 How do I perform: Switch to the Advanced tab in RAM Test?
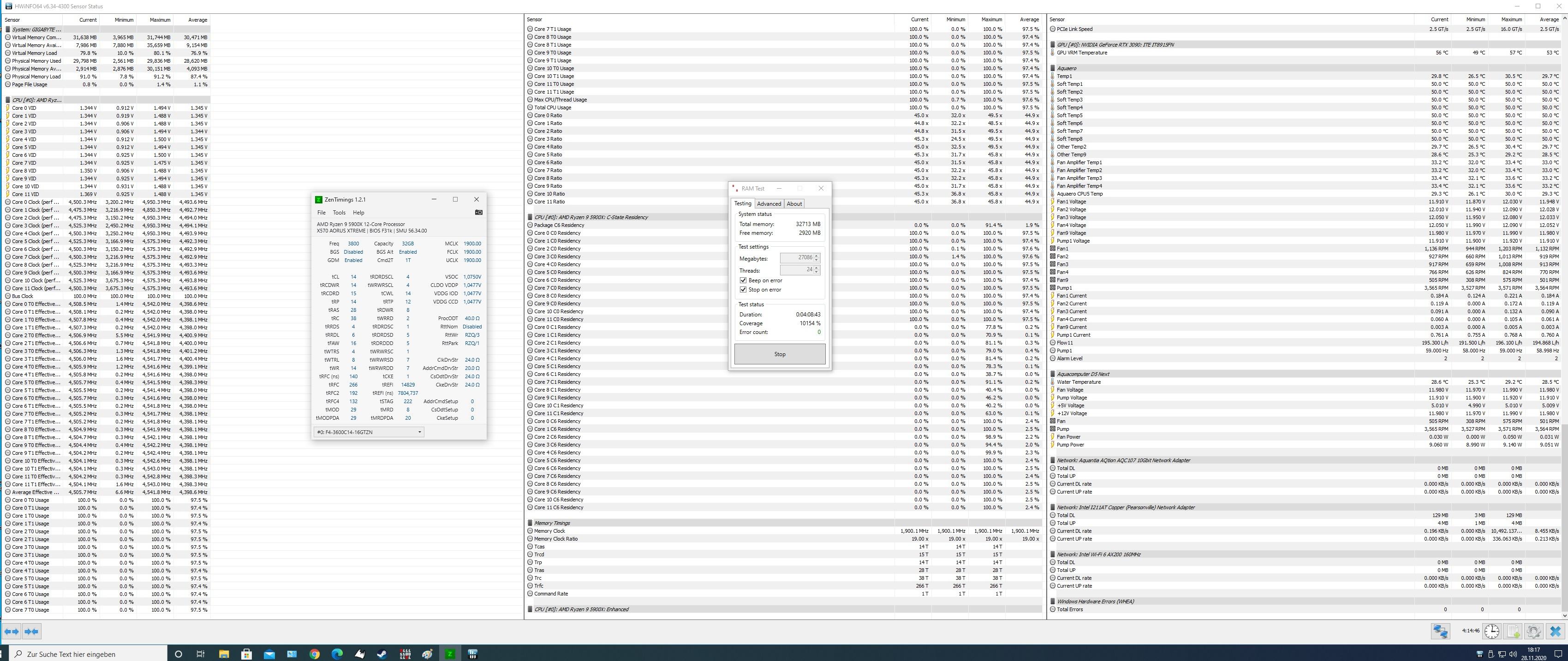coord(769,204)
